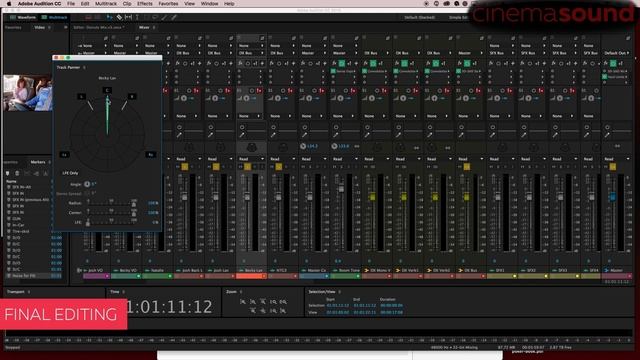Toggle solo on NTG3 track
Image resolution: width=640 pixels, height=360 pixels.
click(279, 167)
